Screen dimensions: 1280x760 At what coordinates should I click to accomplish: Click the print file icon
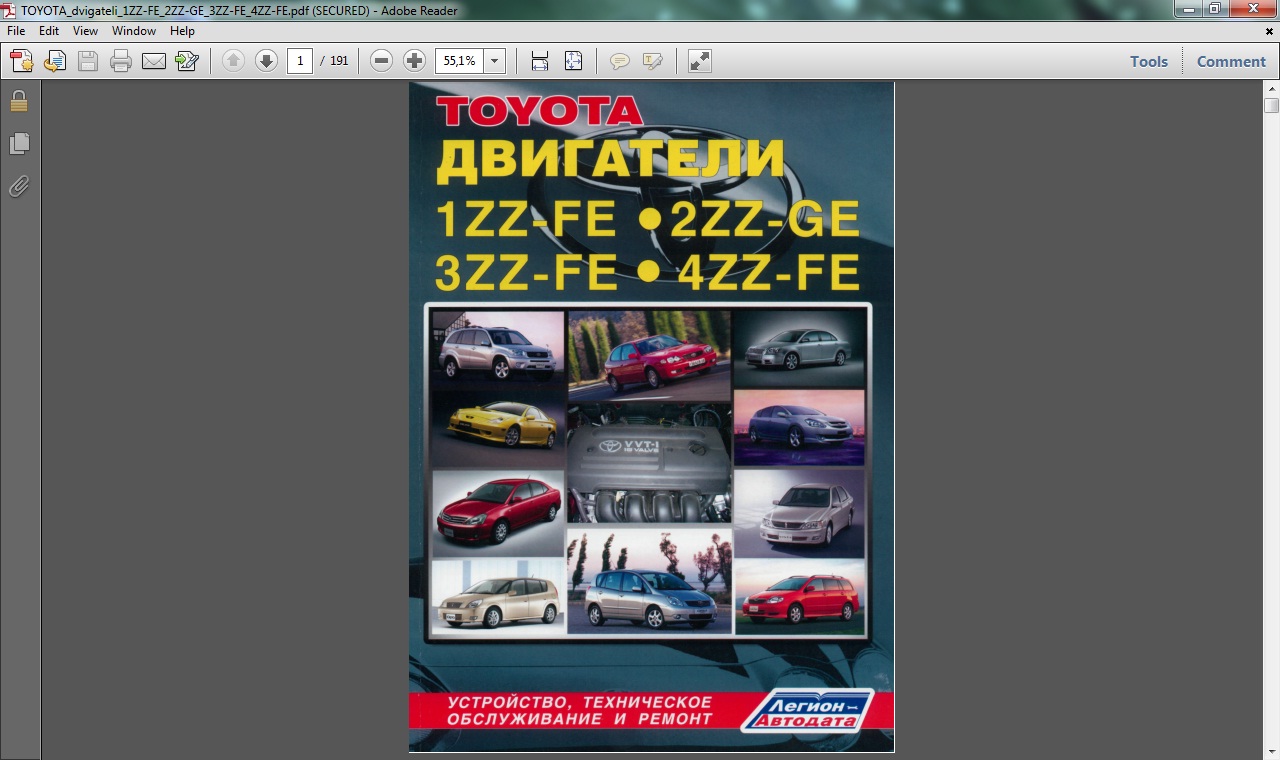(x=121, y=61)
